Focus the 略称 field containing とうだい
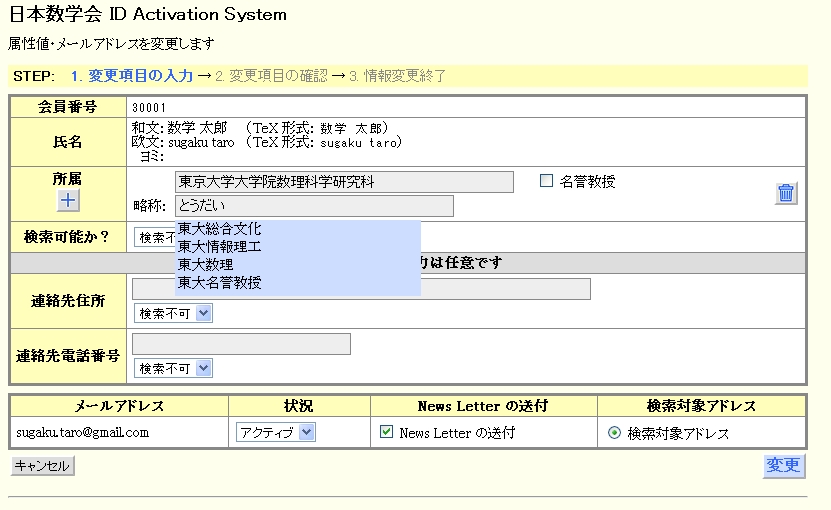This screenshot has height=510, width=831. pos(313,206)
